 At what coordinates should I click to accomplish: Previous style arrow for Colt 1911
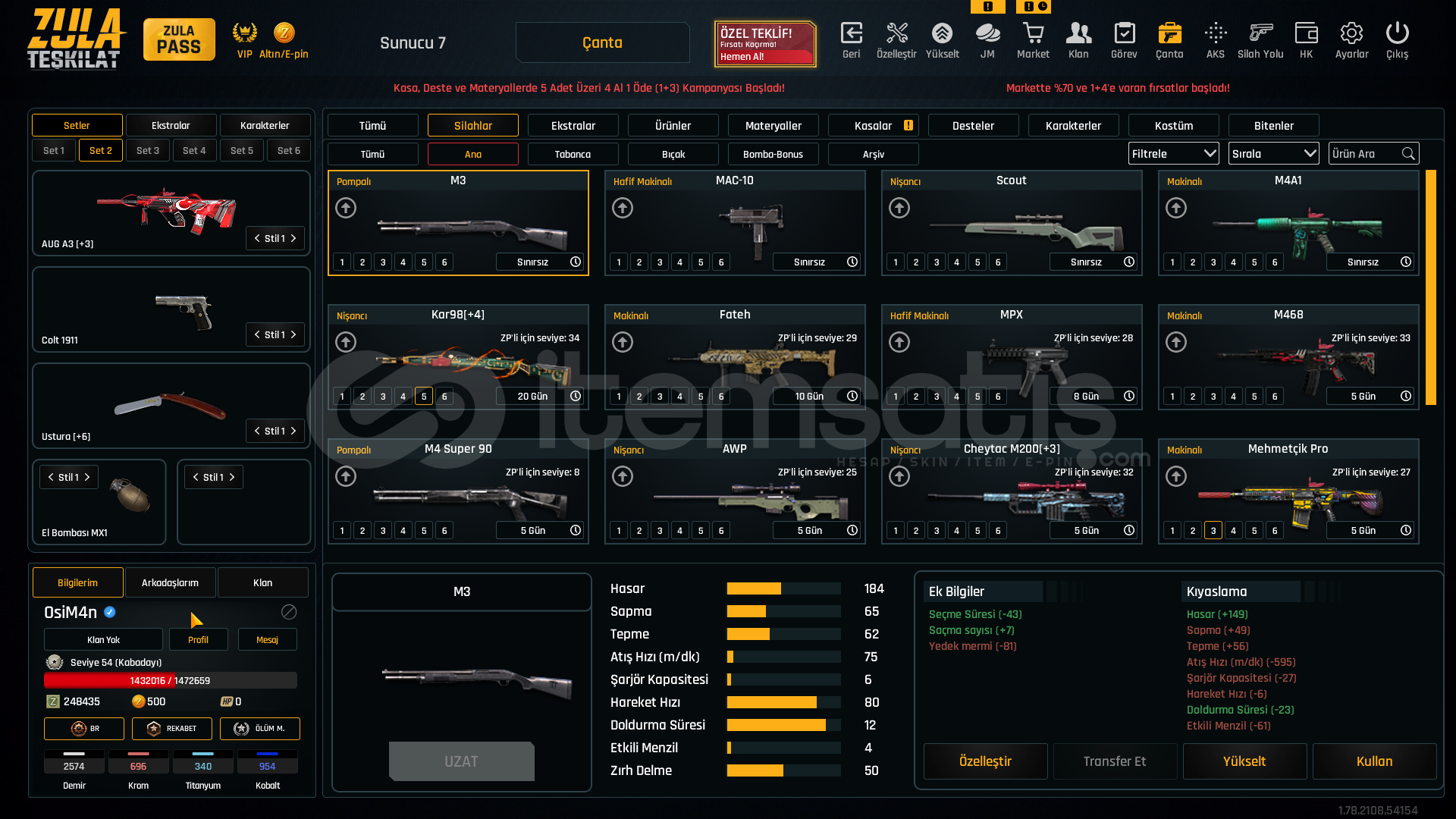(x=258, y=334)
